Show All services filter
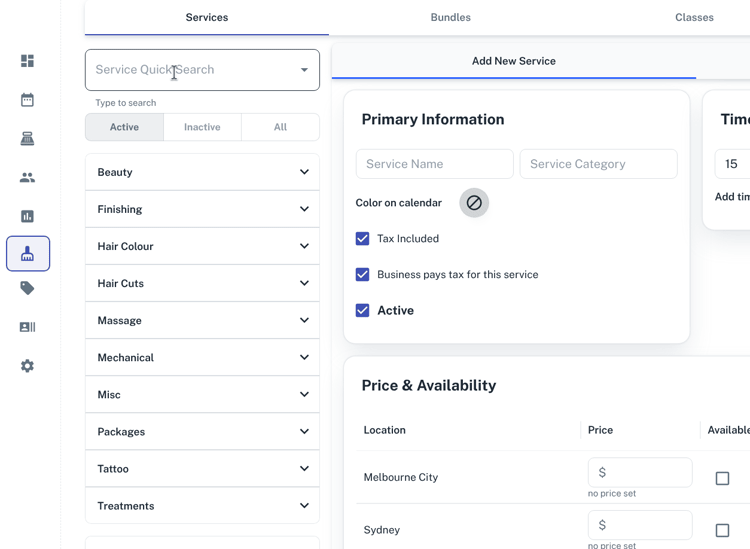The height and width of the screenshot is (549, 750). click(280, 127)
